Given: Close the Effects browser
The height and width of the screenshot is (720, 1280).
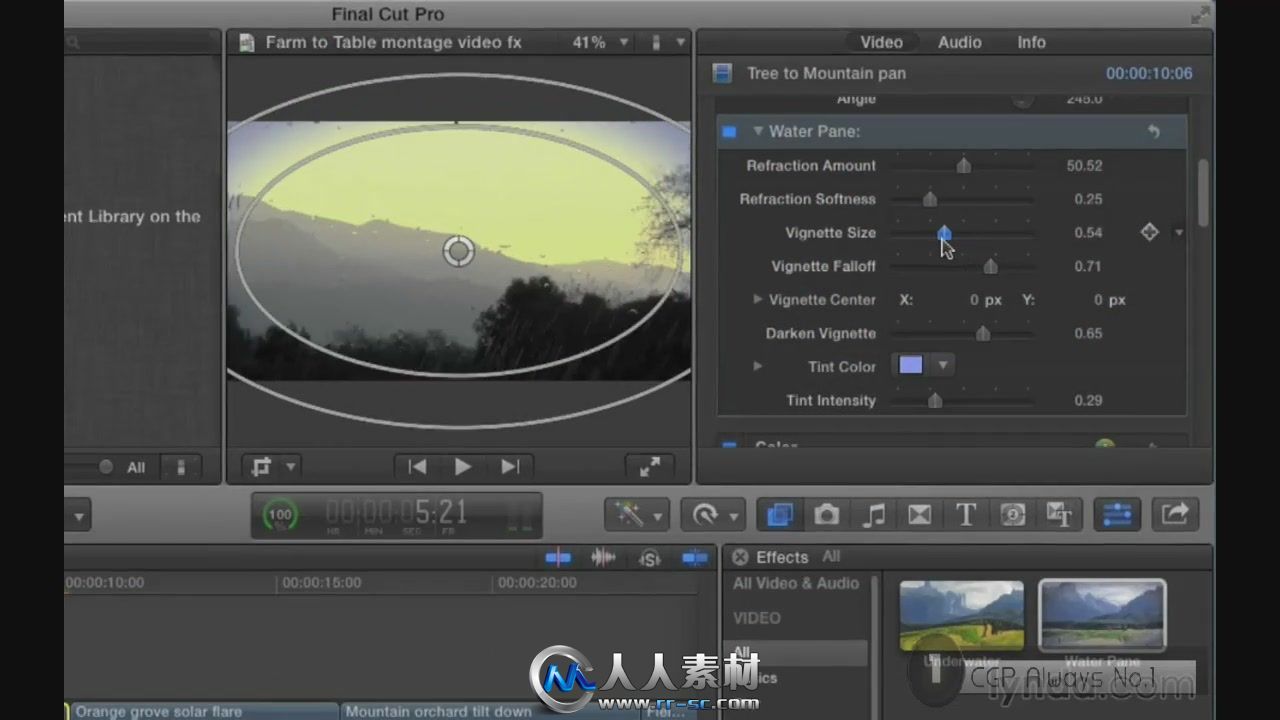Looking at the screenshot, I should point(740,557).
